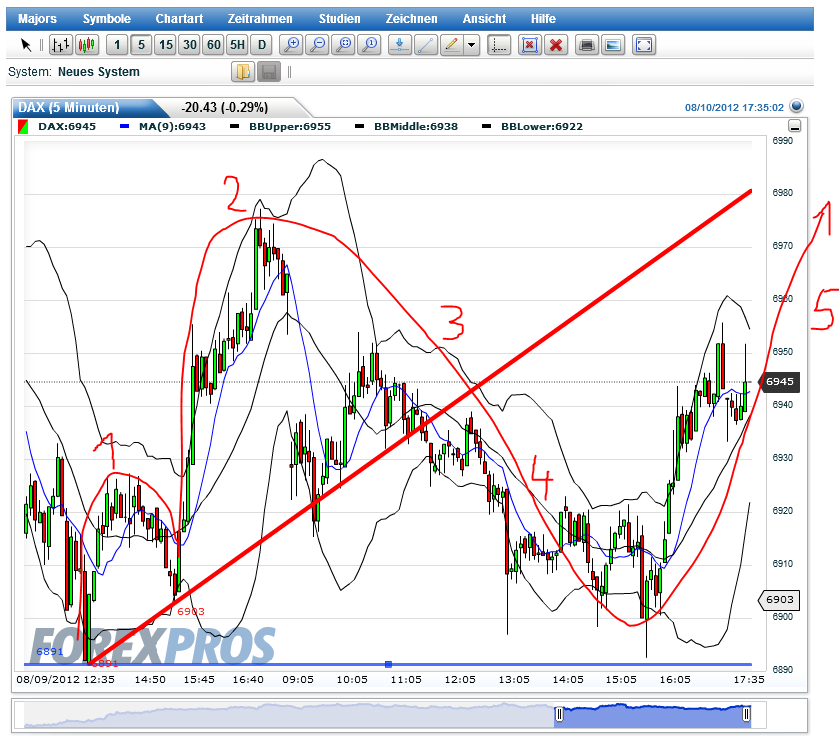
Task: Set the 5 minute timeframe
Action: pos(141,44)
